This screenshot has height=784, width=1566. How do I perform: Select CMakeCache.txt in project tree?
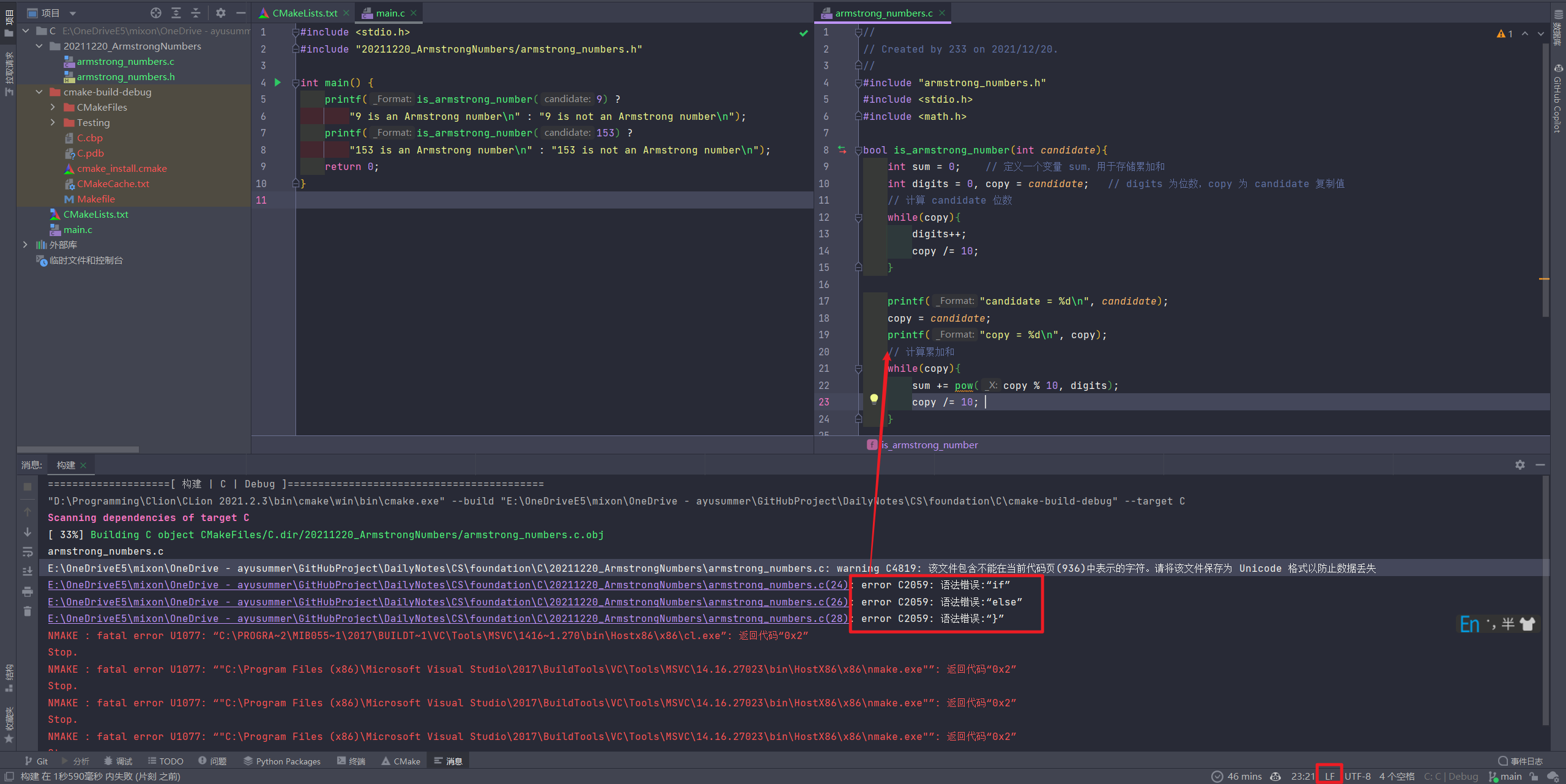(113, 184)
